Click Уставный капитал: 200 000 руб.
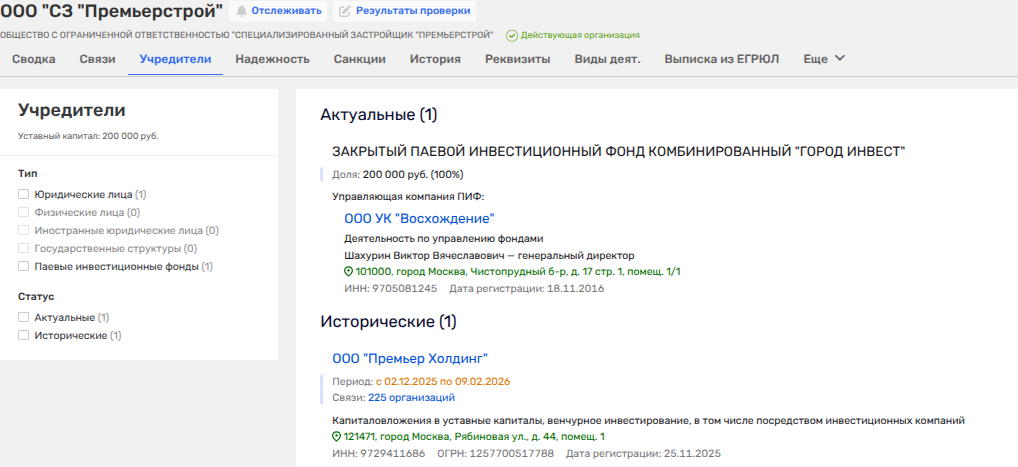This screenshot has height=467, width=1018. point(88,136)
